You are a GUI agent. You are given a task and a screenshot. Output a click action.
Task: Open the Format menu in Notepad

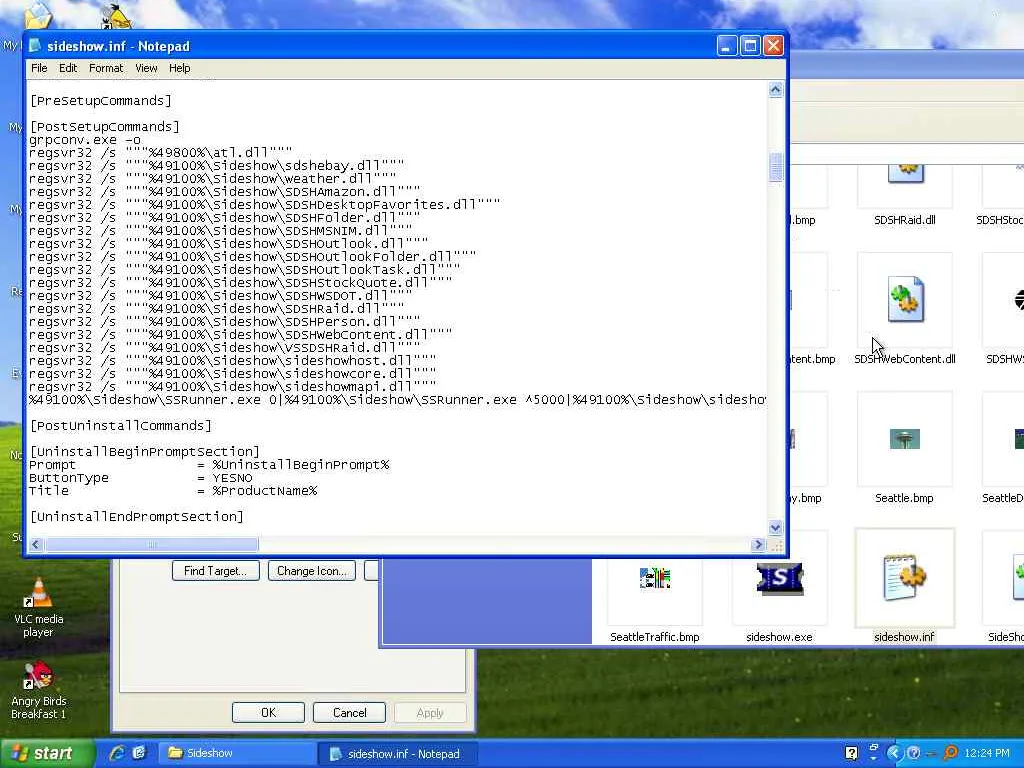tap(106, 68)
